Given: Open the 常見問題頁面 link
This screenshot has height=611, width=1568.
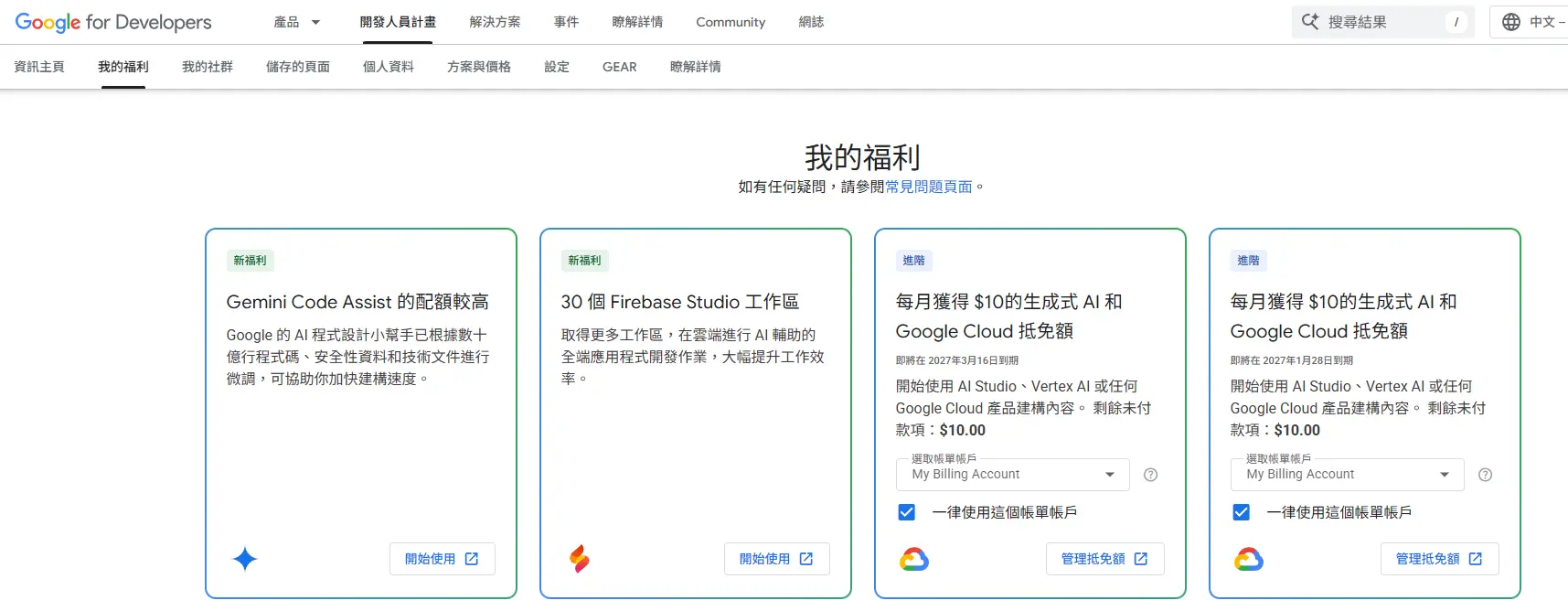Looking at the screenshot, I should coord(928,187).
